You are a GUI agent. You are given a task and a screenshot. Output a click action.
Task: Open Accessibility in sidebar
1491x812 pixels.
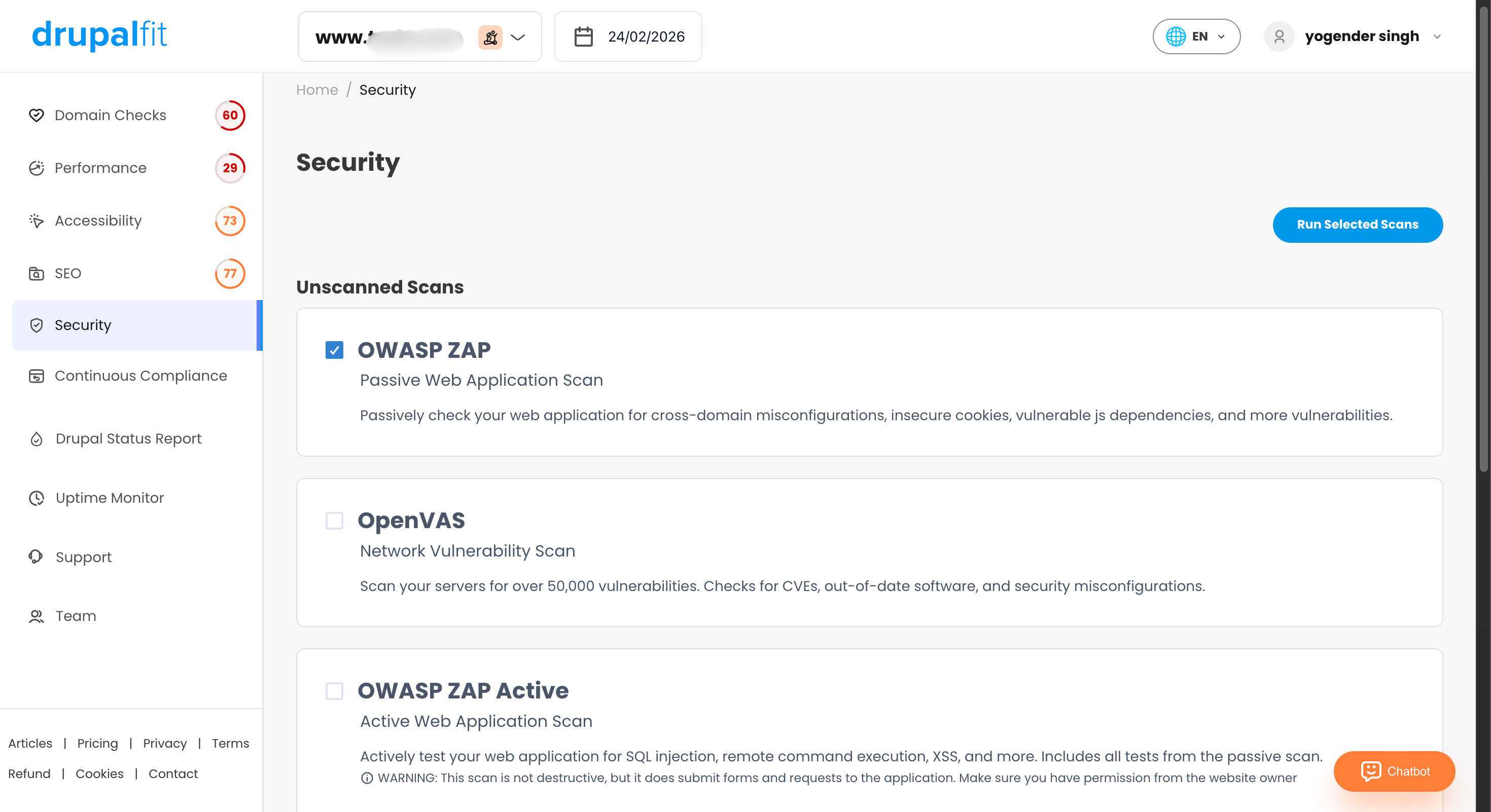(98, 220)
